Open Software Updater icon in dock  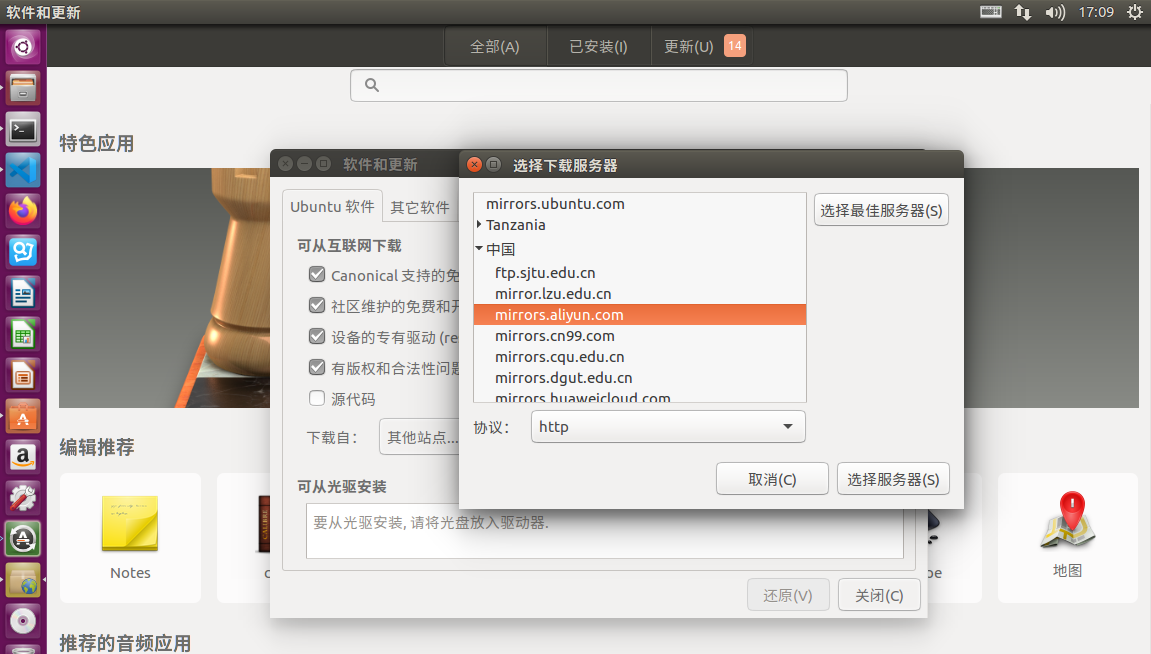[x=23, y=539]
